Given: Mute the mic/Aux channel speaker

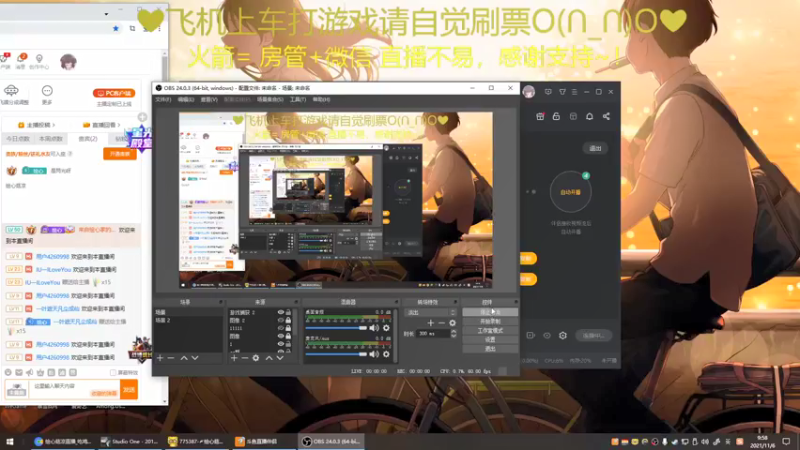Looking at the screenshot, I should click(x=374, y=354).
